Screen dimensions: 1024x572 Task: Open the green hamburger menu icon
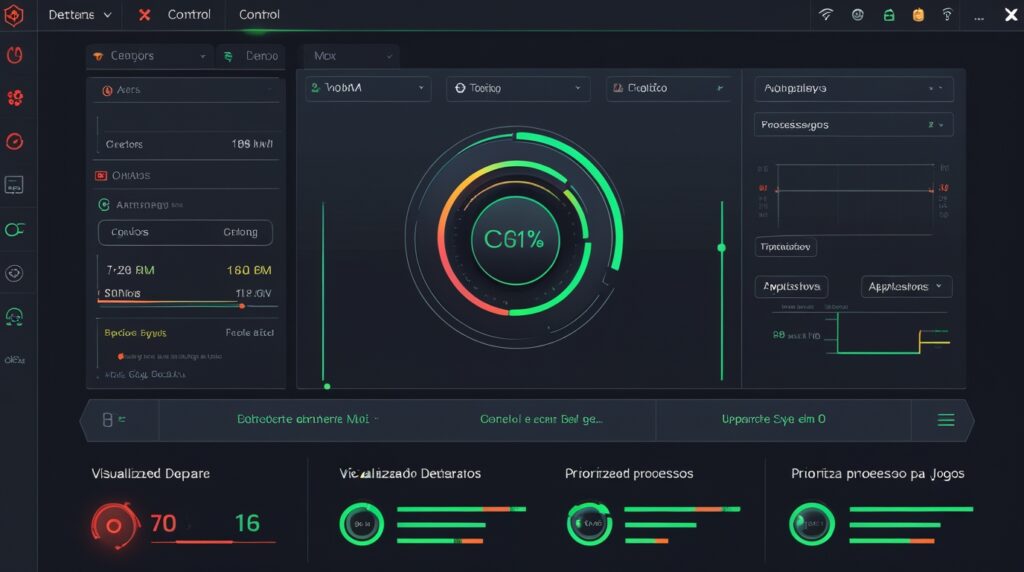click(946, 420)
